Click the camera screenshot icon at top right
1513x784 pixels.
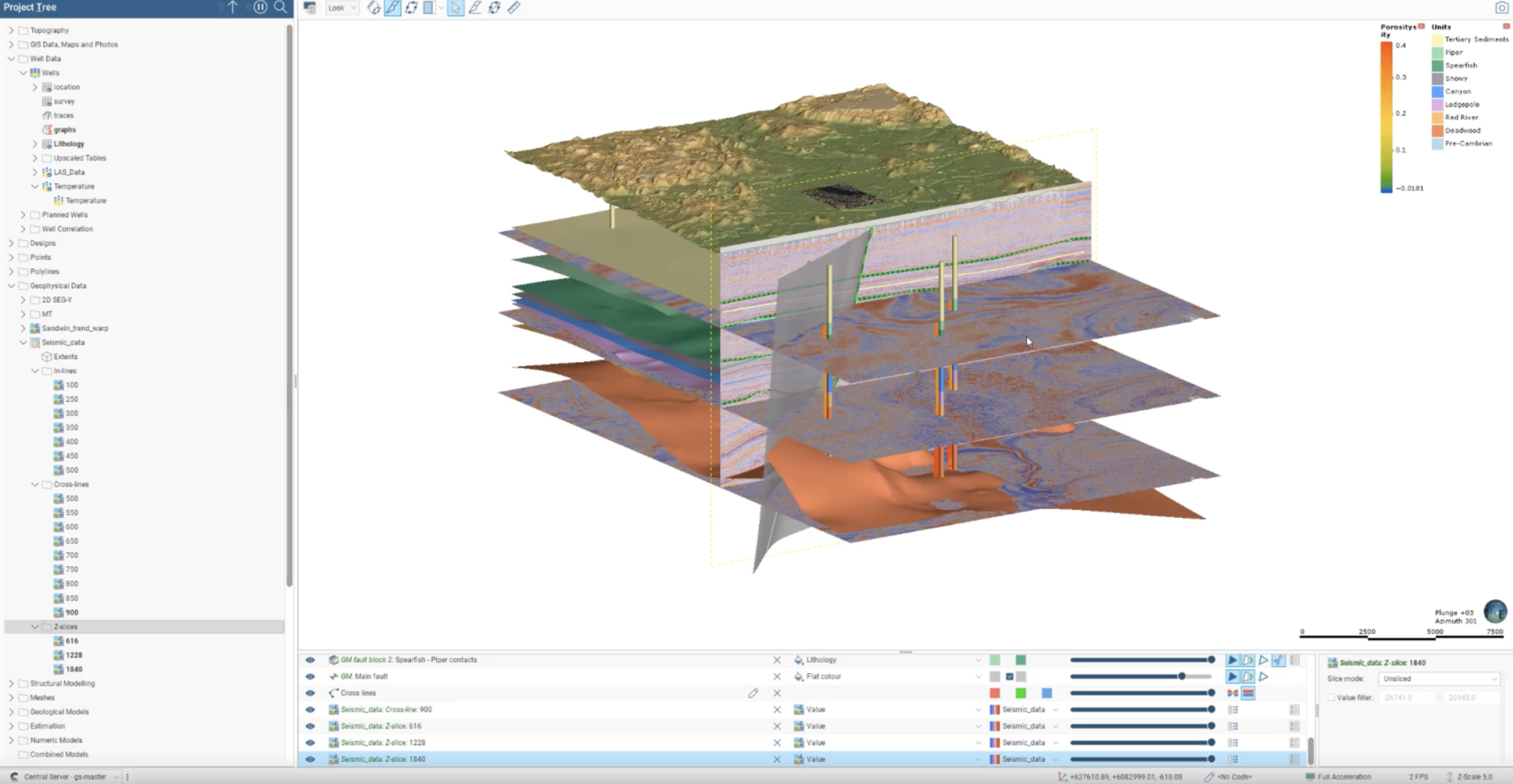(x=1501, y=8)
